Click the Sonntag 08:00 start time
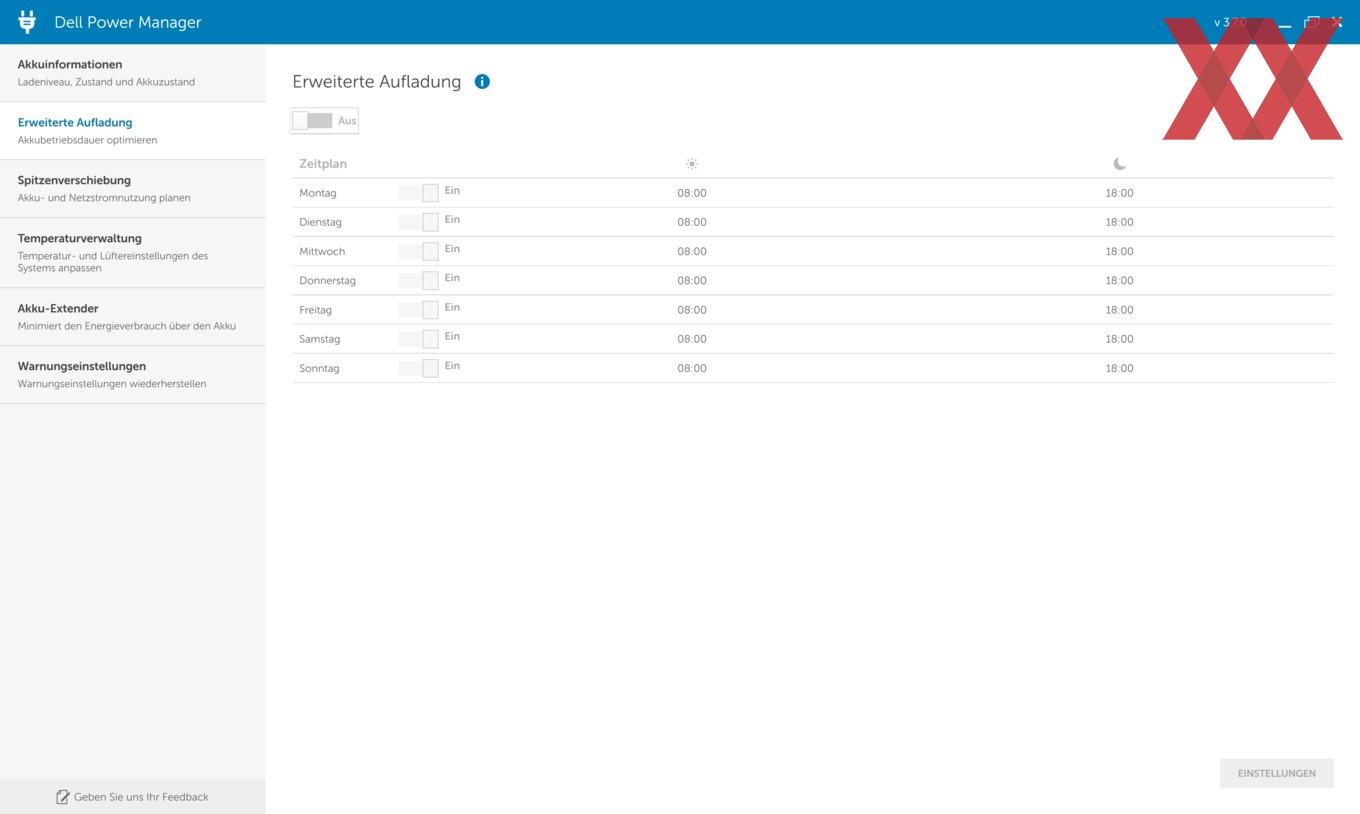 point(692,368)
